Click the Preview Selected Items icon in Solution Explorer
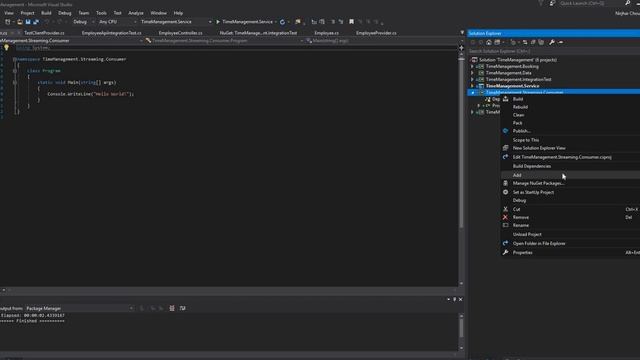Screen dimensions: 640x360 tap(560, 42)
